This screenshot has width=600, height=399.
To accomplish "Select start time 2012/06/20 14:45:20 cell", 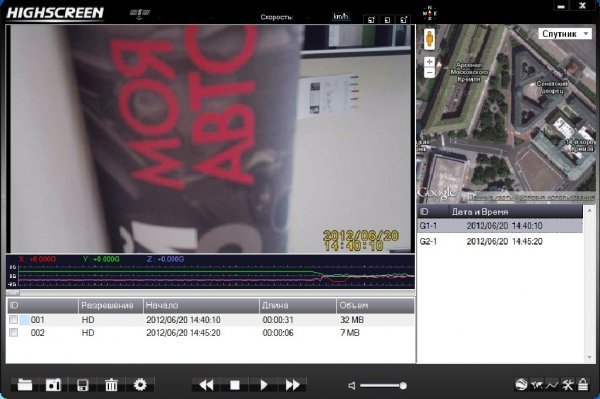I will pos(183,333).
